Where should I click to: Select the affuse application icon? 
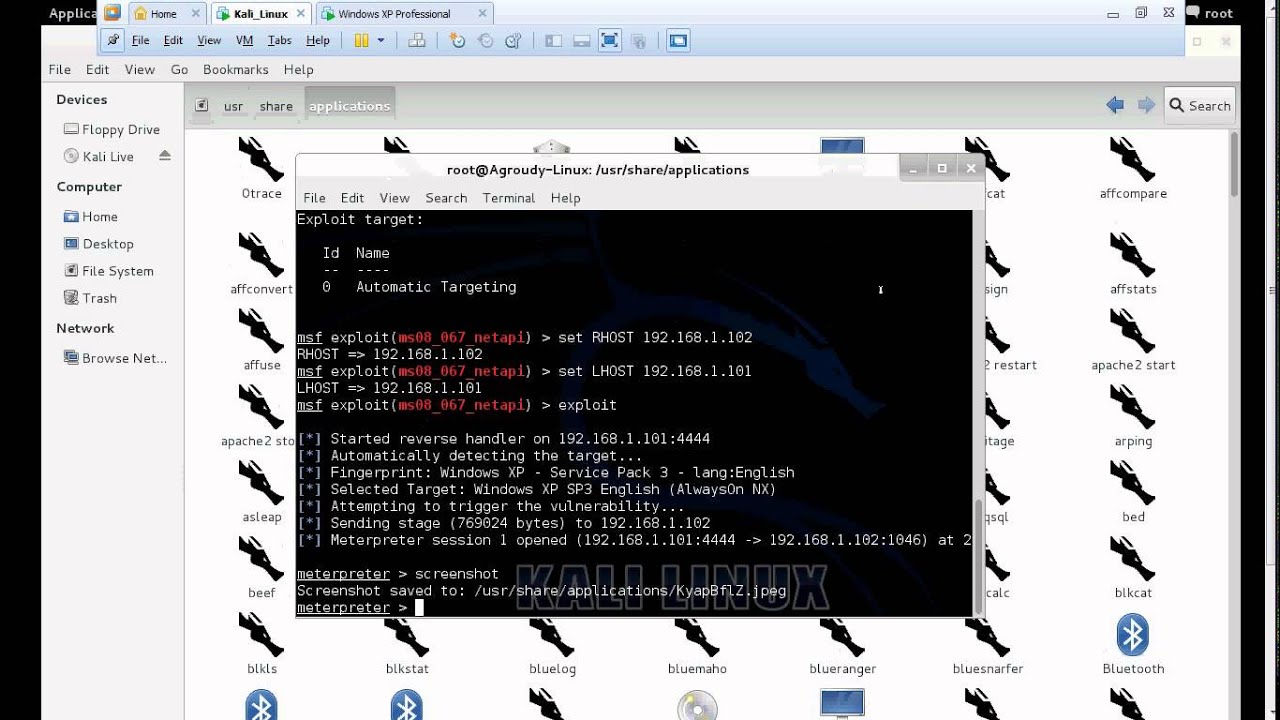(262, 332)
